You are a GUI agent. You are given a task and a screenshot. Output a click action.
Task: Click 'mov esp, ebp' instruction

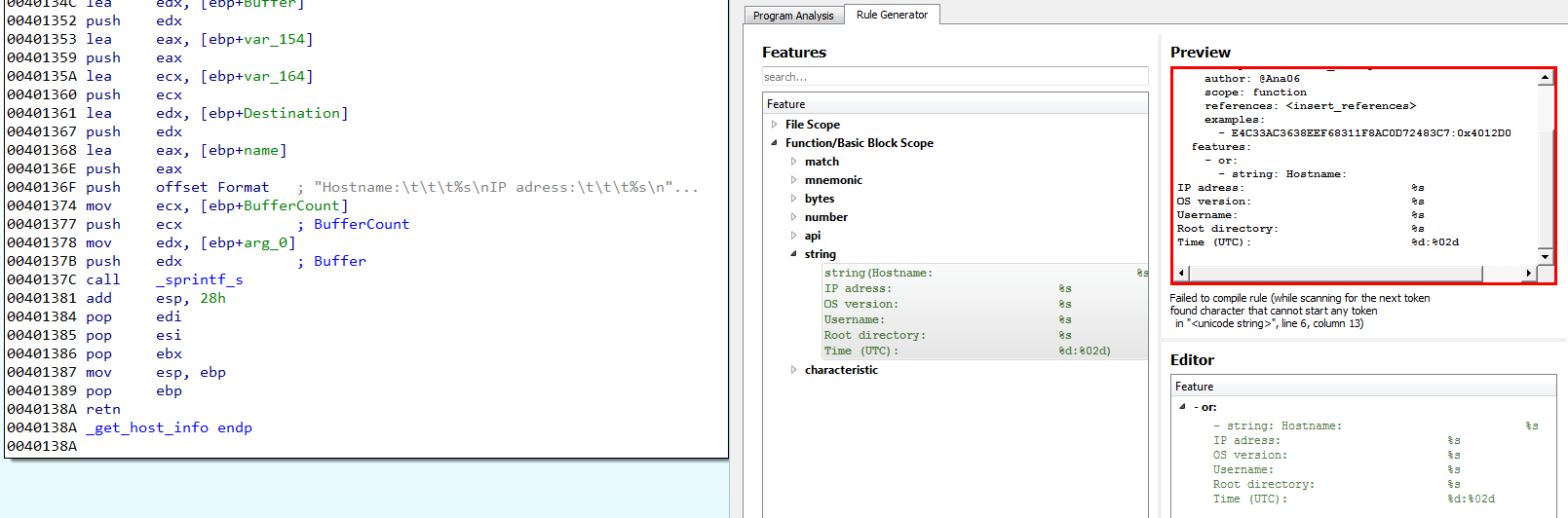(x=156, y=372)
